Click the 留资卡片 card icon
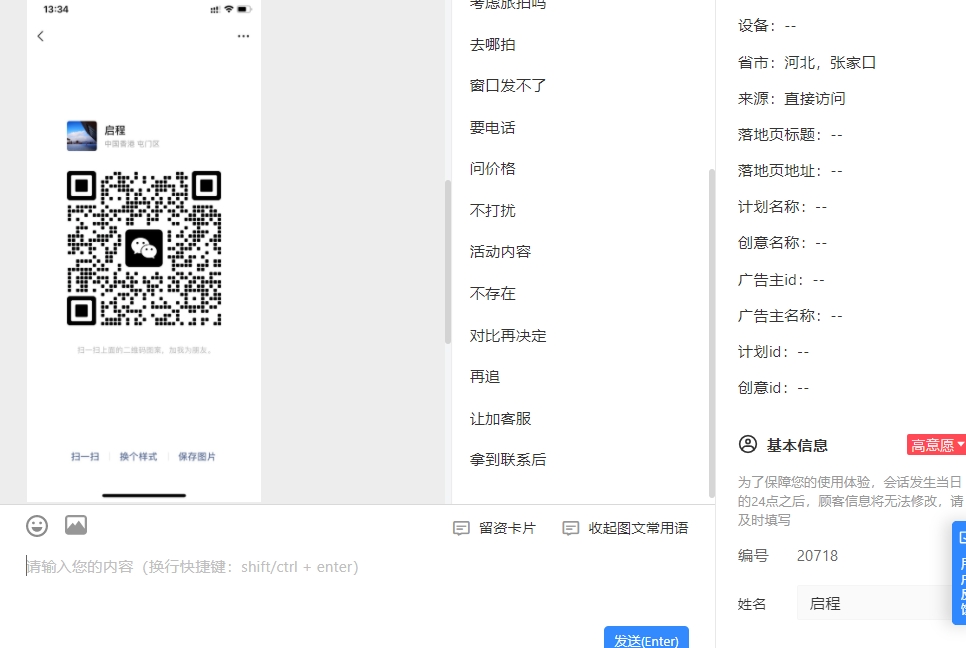 pos(461,528)
